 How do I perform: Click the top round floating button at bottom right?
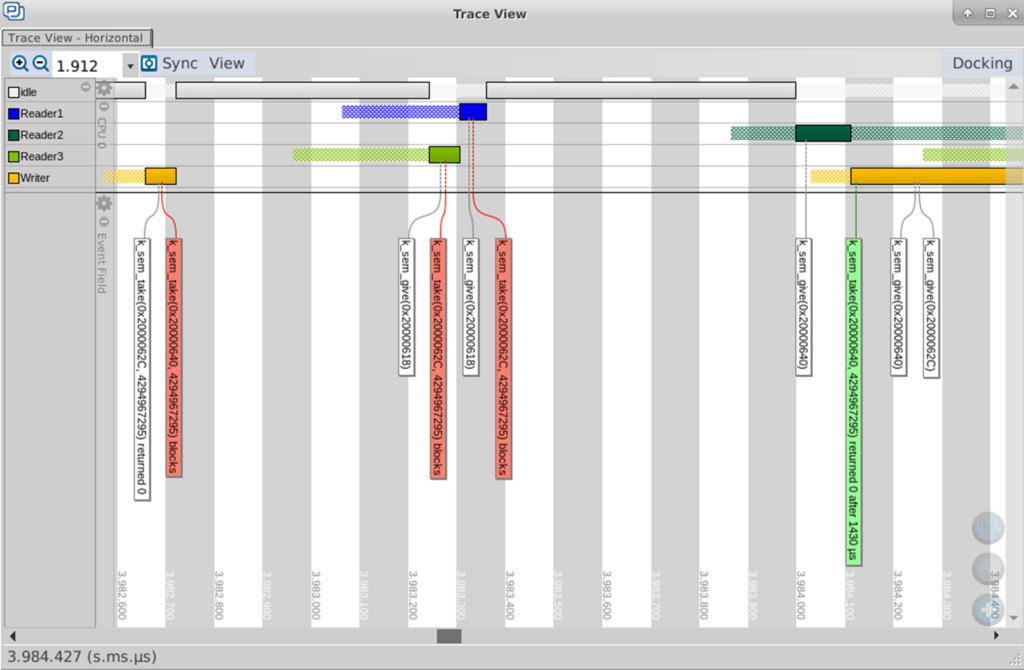[987, 527]
